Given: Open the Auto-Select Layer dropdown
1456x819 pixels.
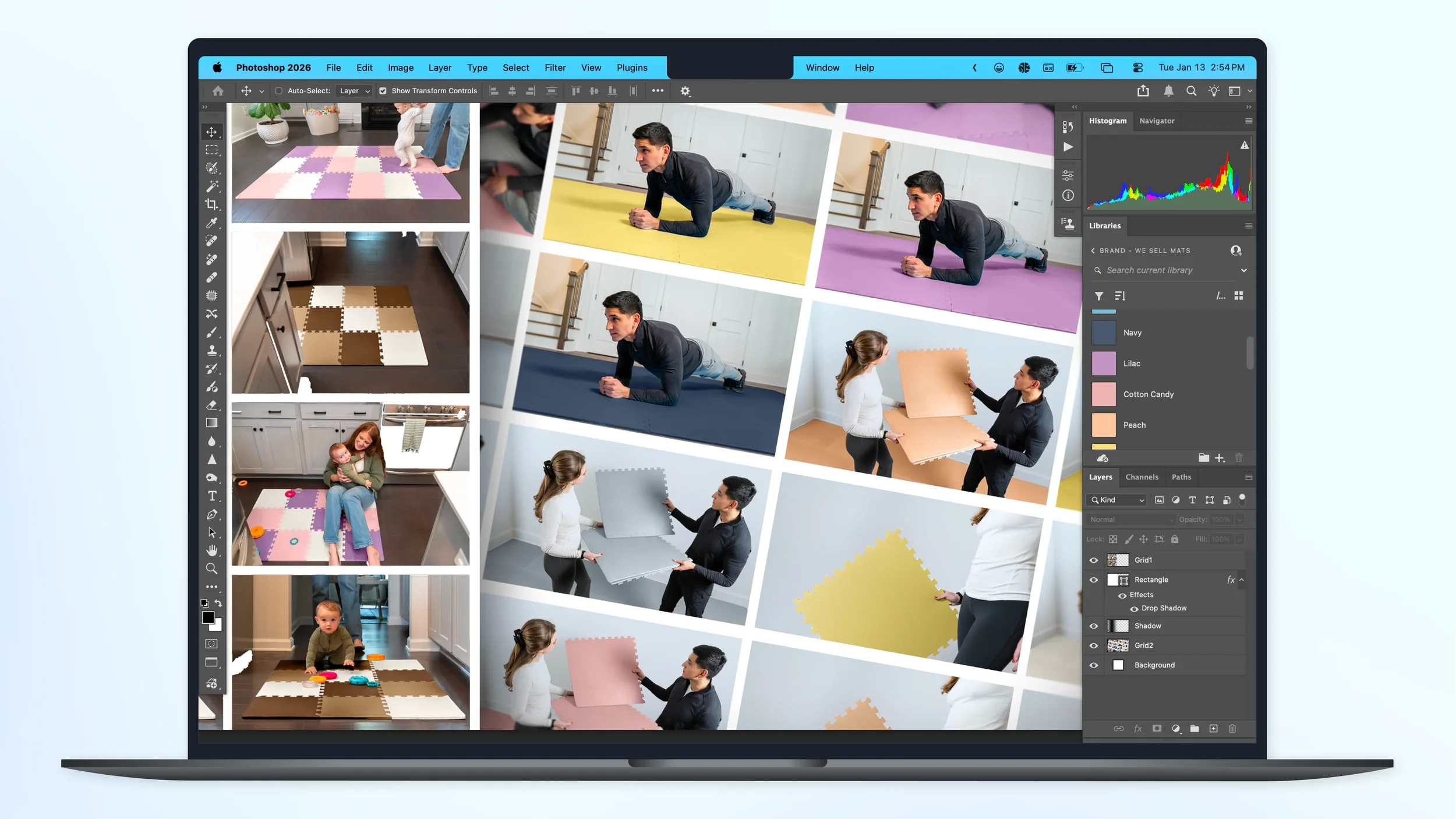Looking at the screenshot, I should [x=355, y=91].
